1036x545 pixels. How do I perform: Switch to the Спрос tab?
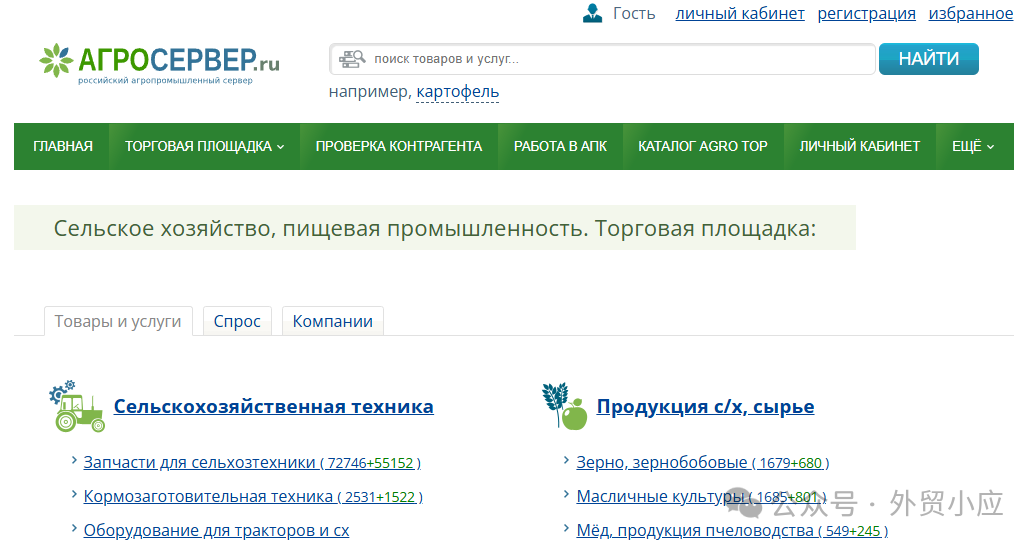[x=237, y=321]
